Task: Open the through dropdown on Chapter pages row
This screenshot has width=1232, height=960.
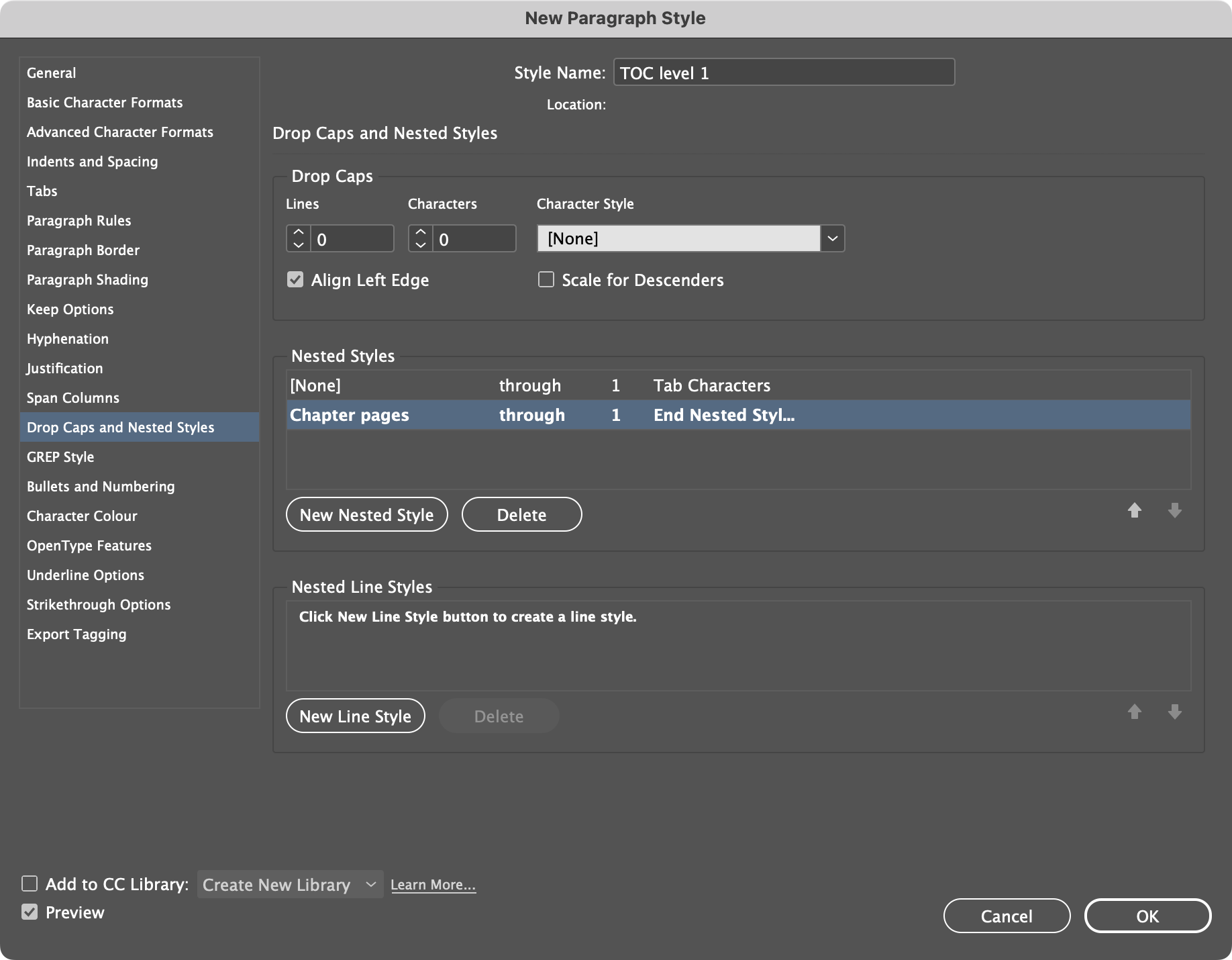Action: (531, 415)
